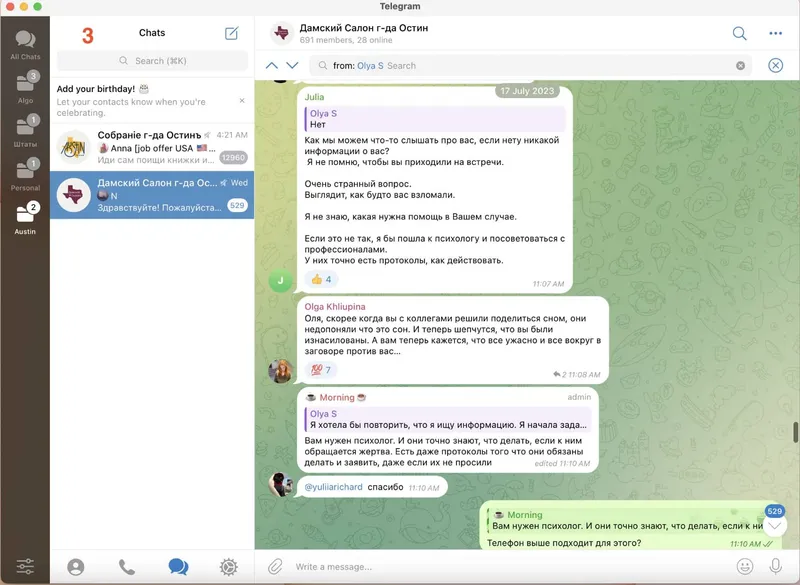The image size is (800, 585).
Task: Dismiss the birthday banner with the X
Action: tap(242, 100)
